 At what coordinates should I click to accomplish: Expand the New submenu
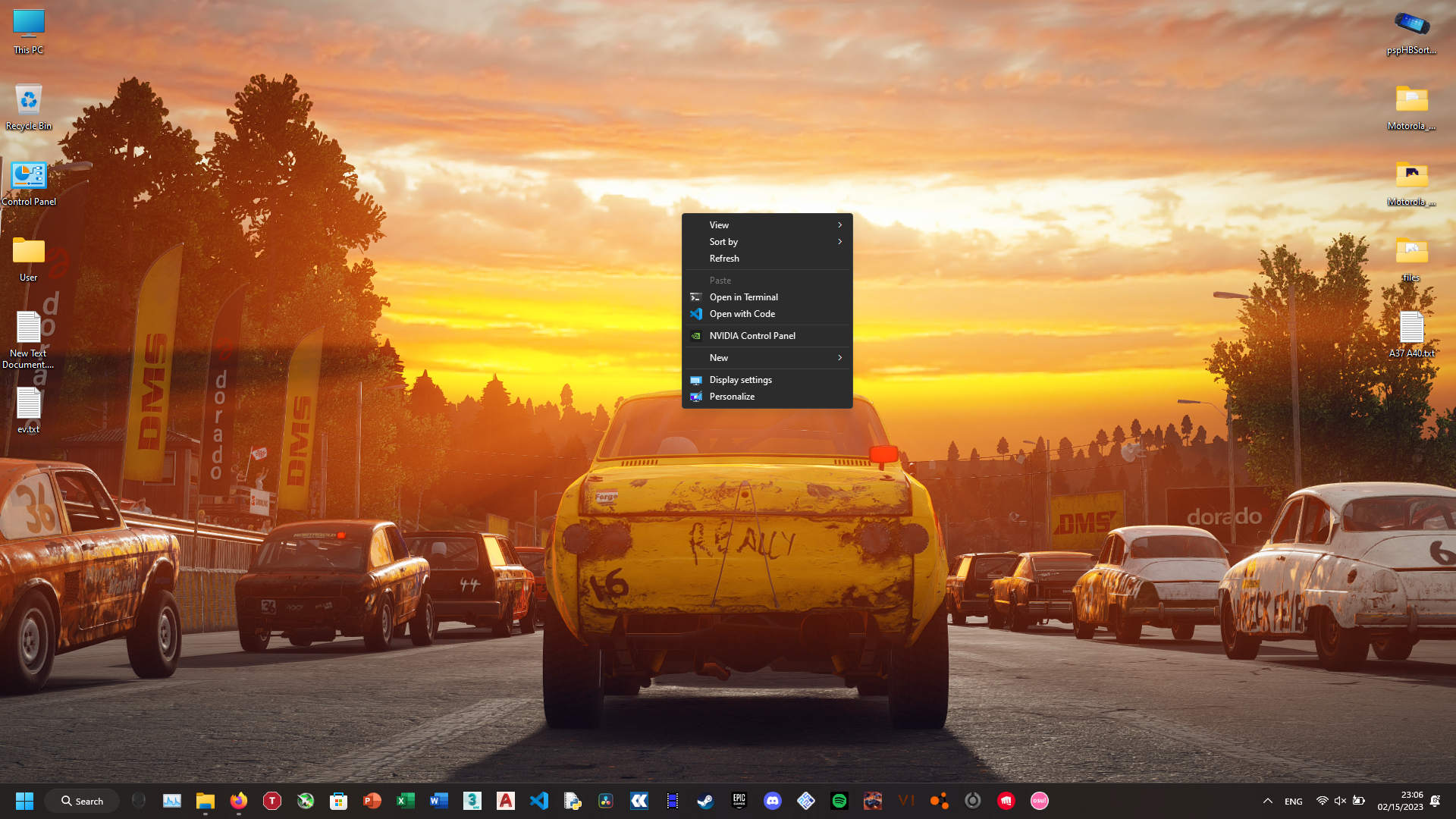pyautogui.click(x=767, y=358)
